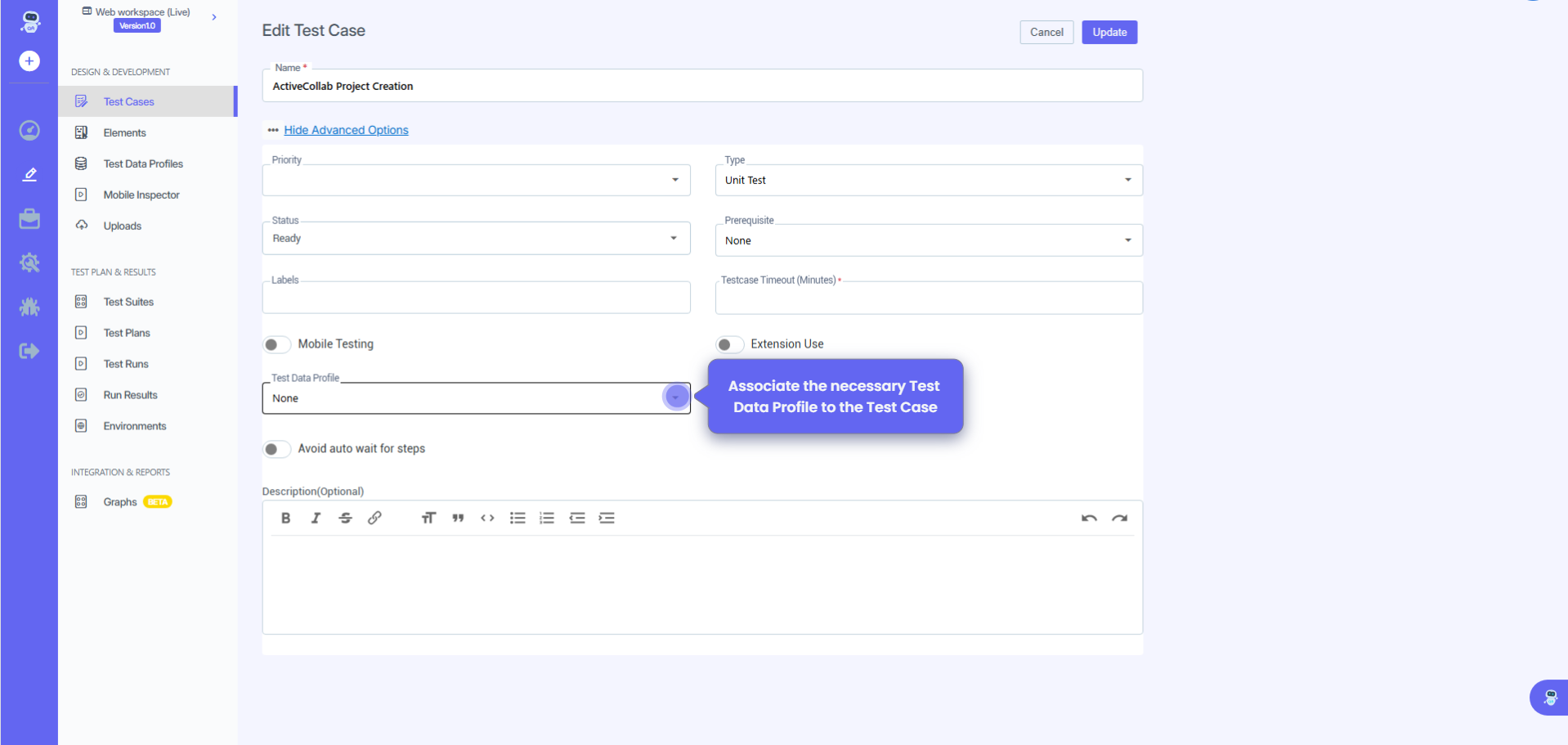The image size is (1568, 745).
Task: Enable the Mobile Testing toggle
Action: [x=276, y=344]
